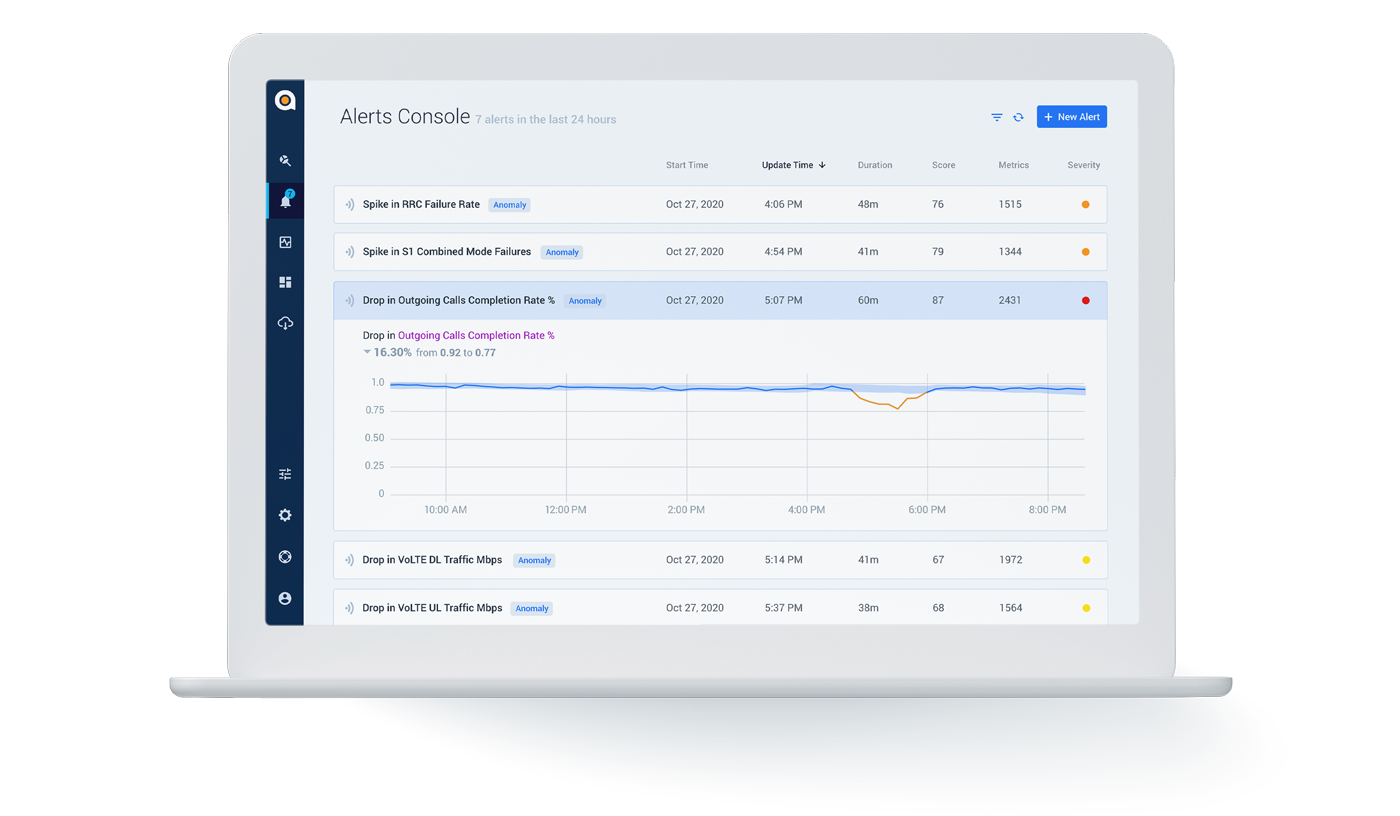The height and width of the screenshot is (816, 1400).
Task: Click red severity dot of Outgoing Calls alert
Action: (1086, 300)
